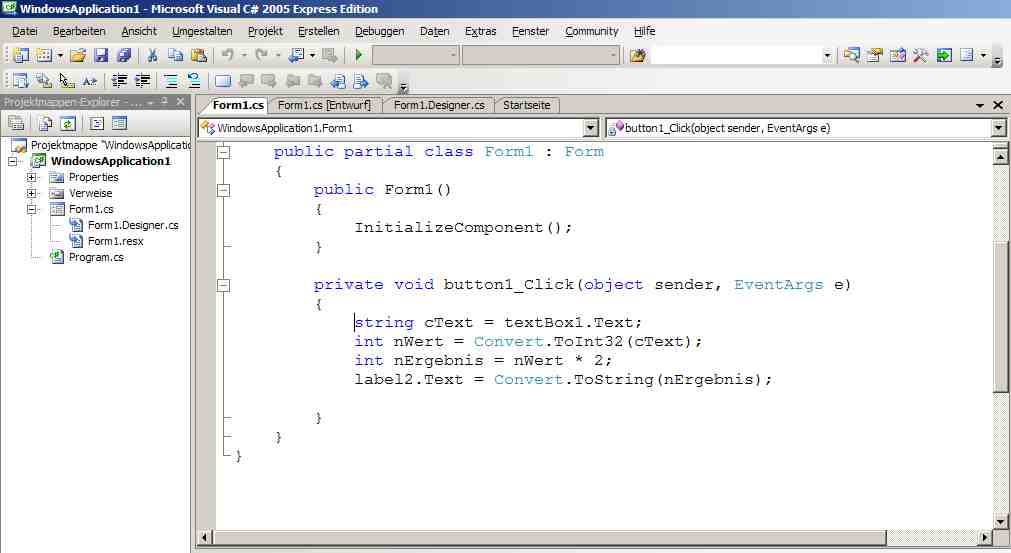Jump to previous bookmark icon
The height and width of the screenshot is (553, 1011).
(246, 81)
